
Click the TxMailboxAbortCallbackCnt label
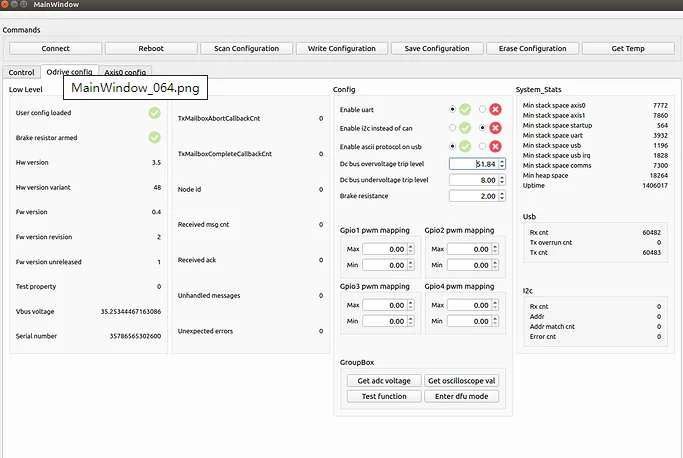coord(219,118)
